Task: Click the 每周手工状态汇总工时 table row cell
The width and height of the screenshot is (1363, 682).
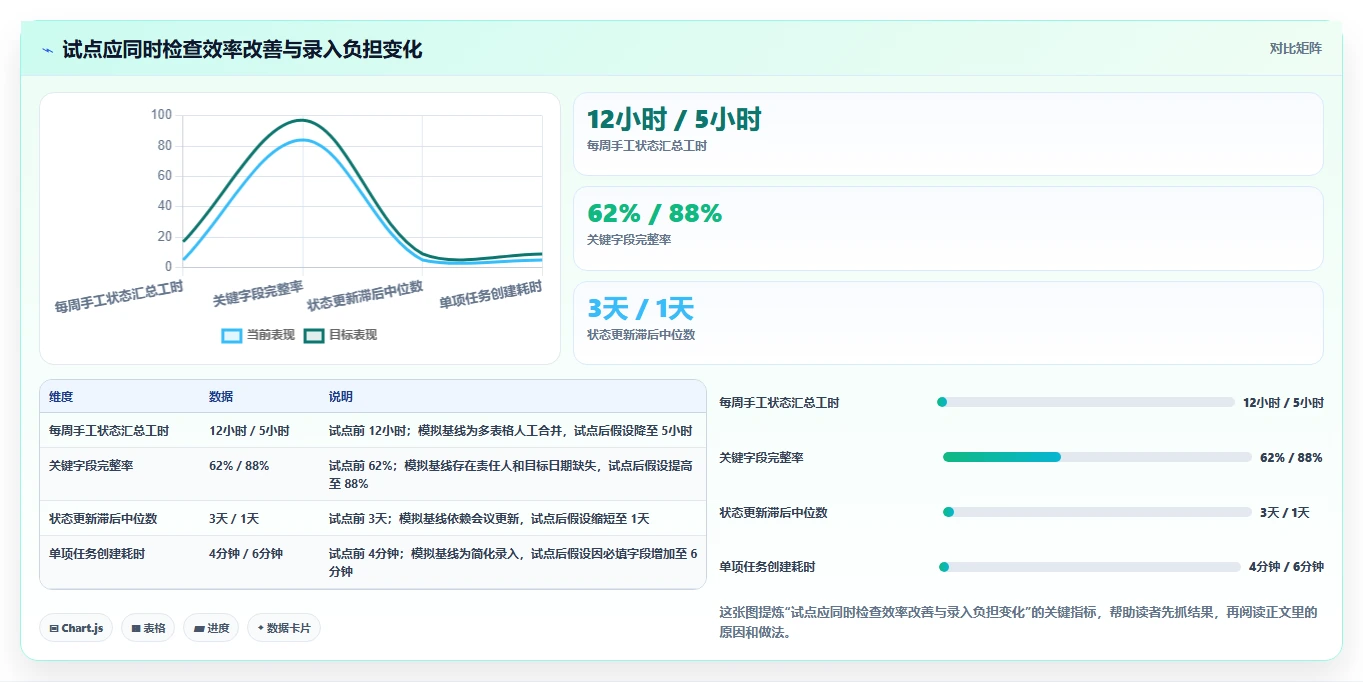Action: point(109,431)
